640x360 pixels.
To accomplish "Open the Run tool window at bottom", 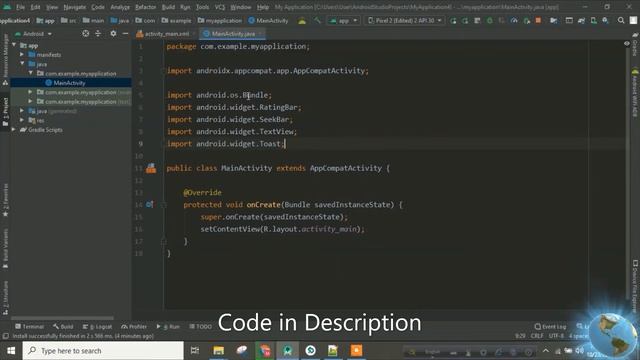I will (x=168, y=327).
